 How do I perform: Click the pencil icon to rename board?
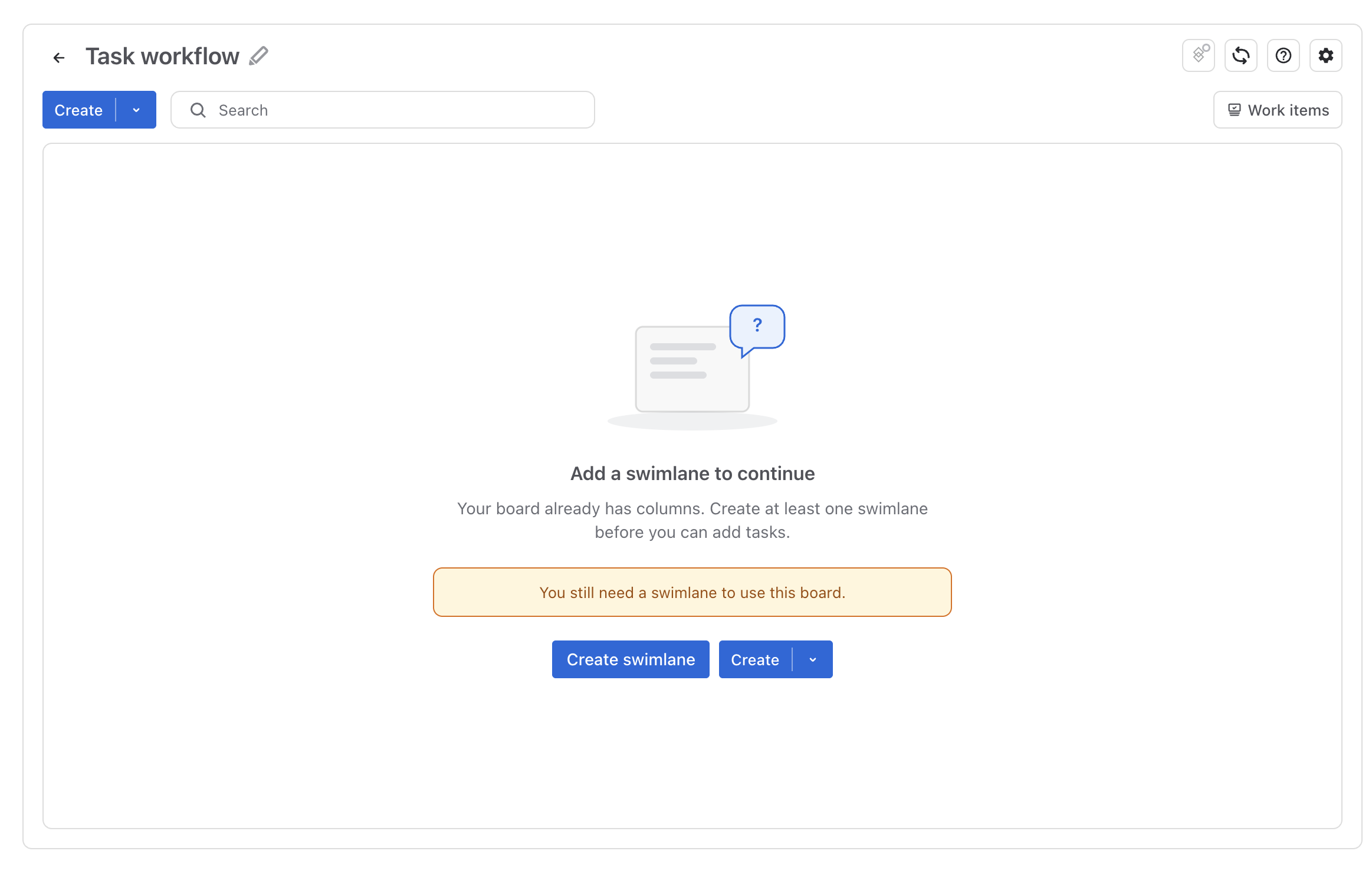tap(258, 56)
